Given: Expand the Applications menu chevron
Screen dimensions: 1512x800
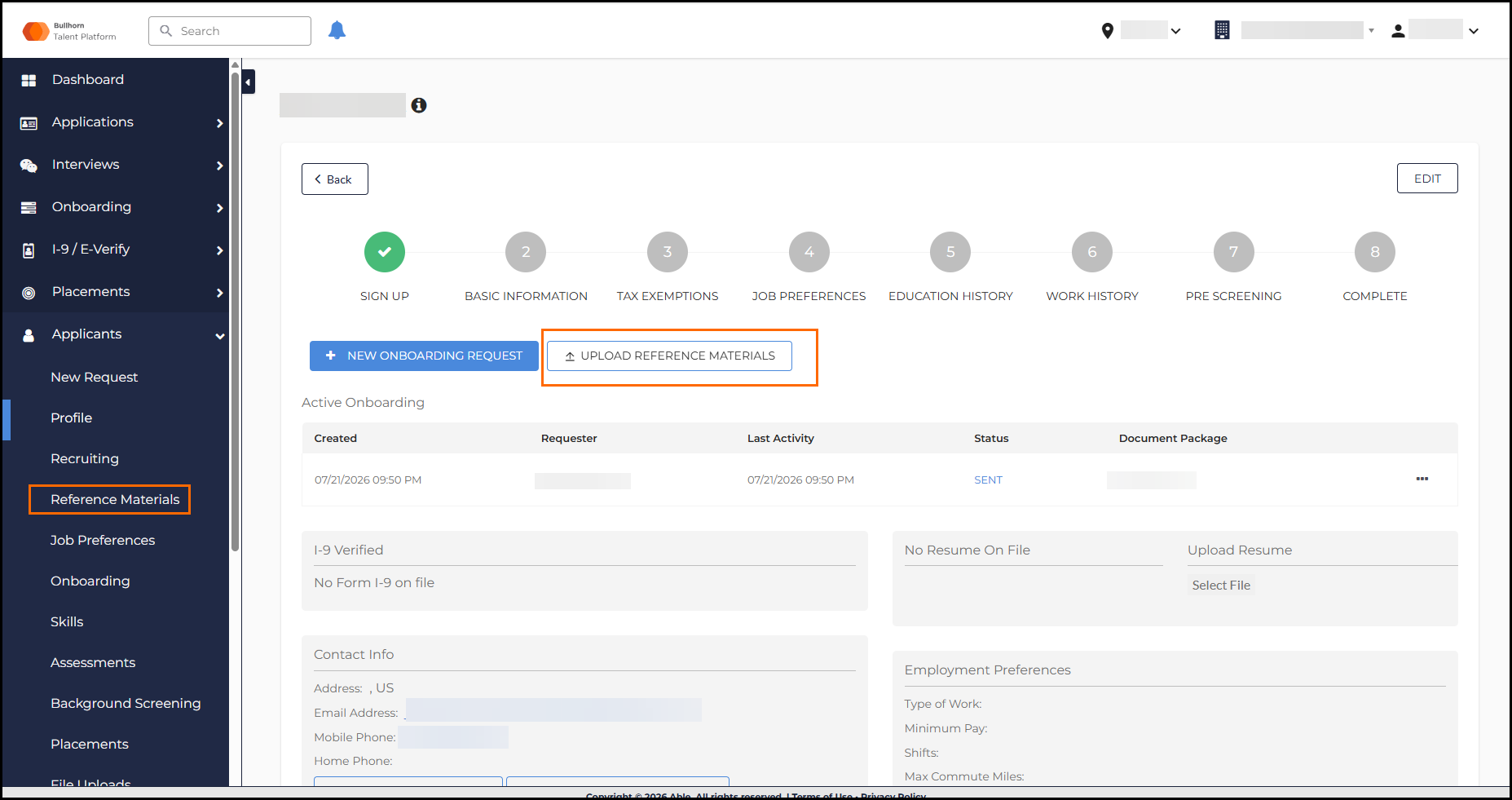Looking at the screenshot, I should (219, 123).
